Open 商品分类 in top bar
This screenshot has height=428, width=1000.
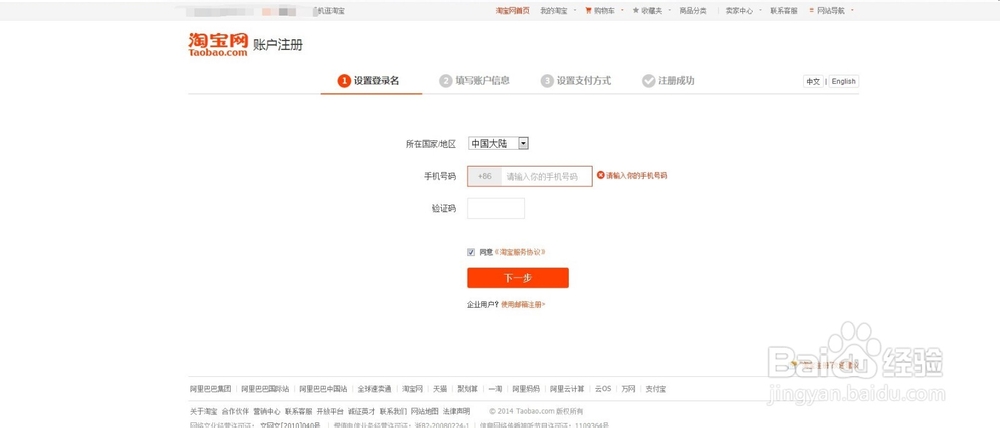693,11
